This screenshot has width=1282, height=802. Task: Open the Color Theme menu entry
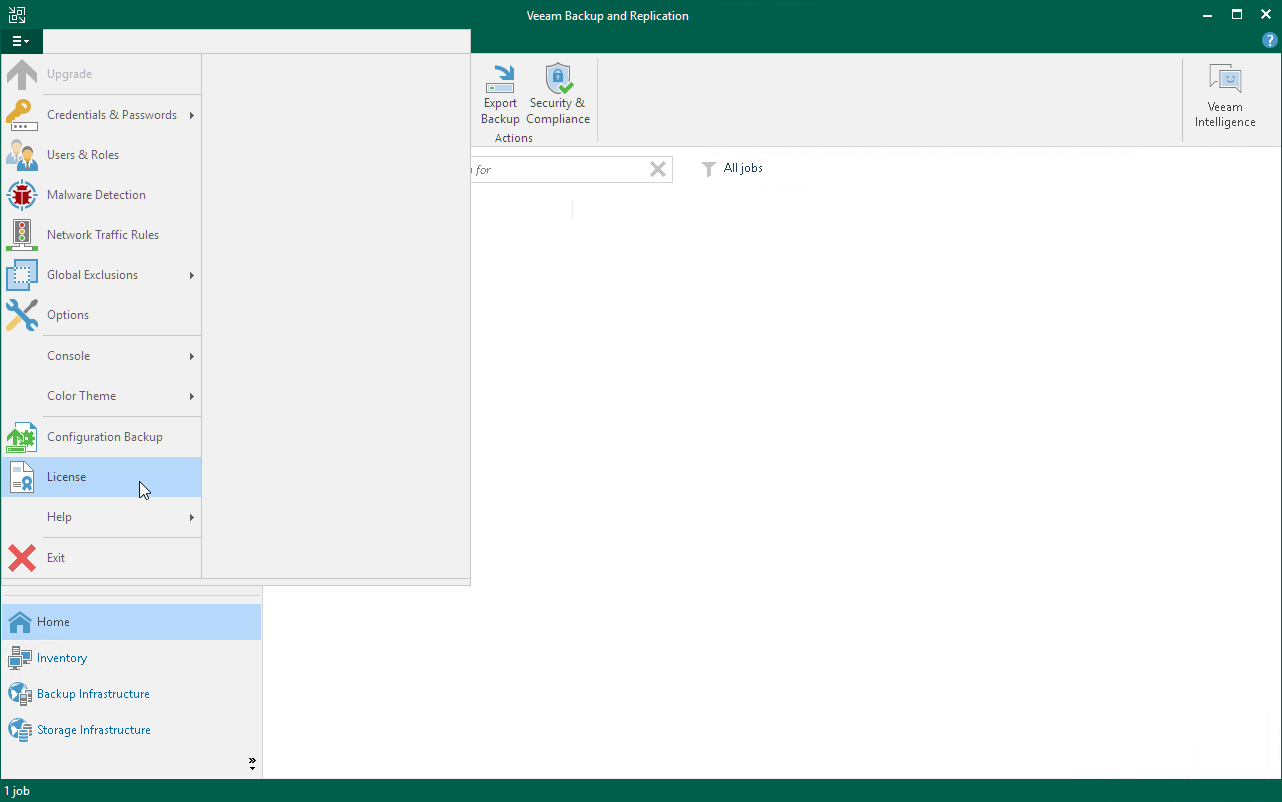tap(102, 396)
